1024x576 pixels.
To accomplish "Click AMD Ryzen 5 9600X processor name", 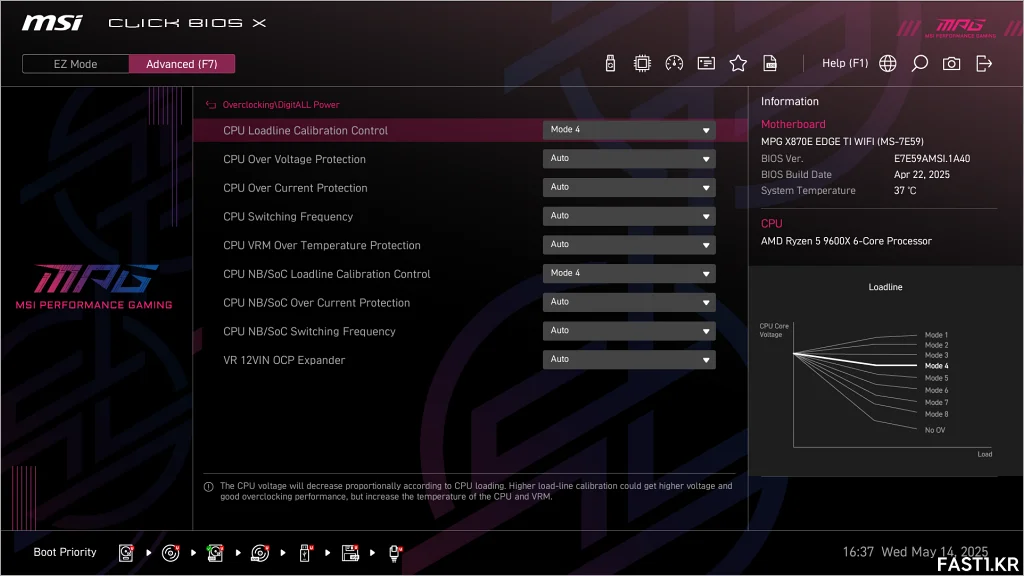I will click(846, 241).
